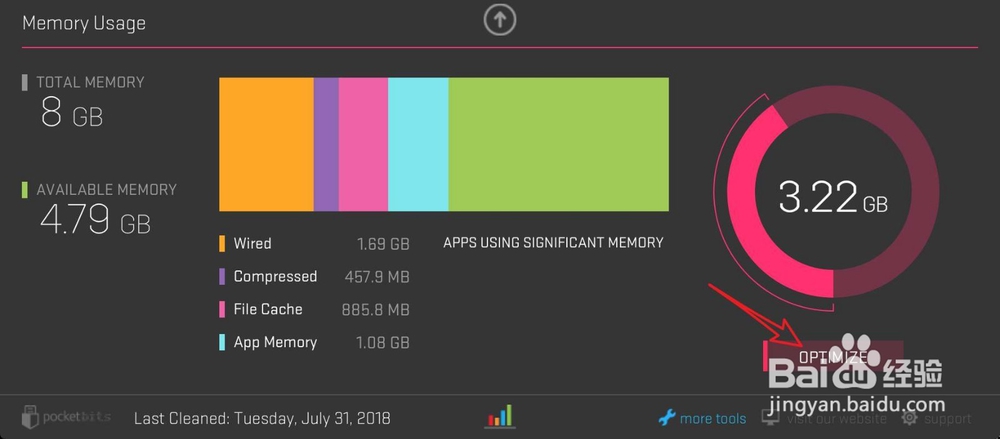This screenshot has width=1000, height=439.
Task: Click the pocketbits padlock logo
Action: pyautogui.click(x=30, y=417)
